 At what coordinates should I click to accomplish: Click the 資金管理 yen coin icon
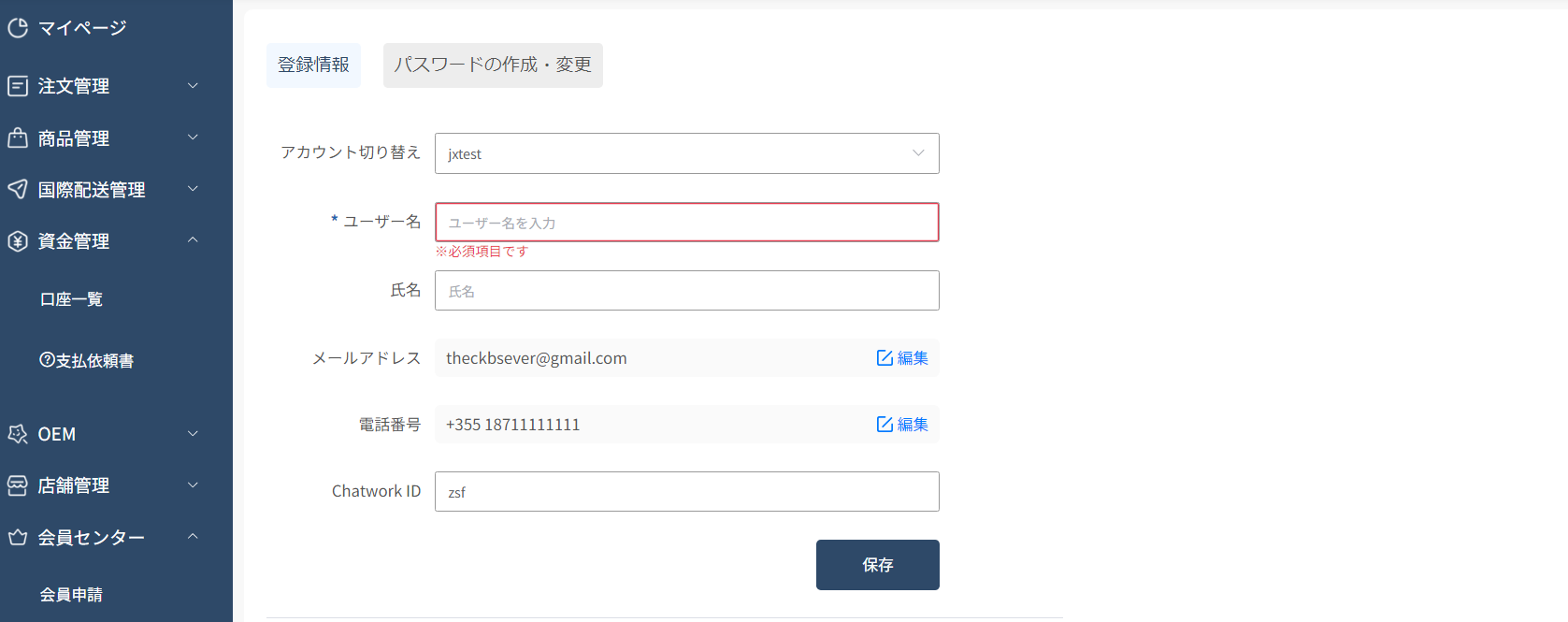click(18, 241)
